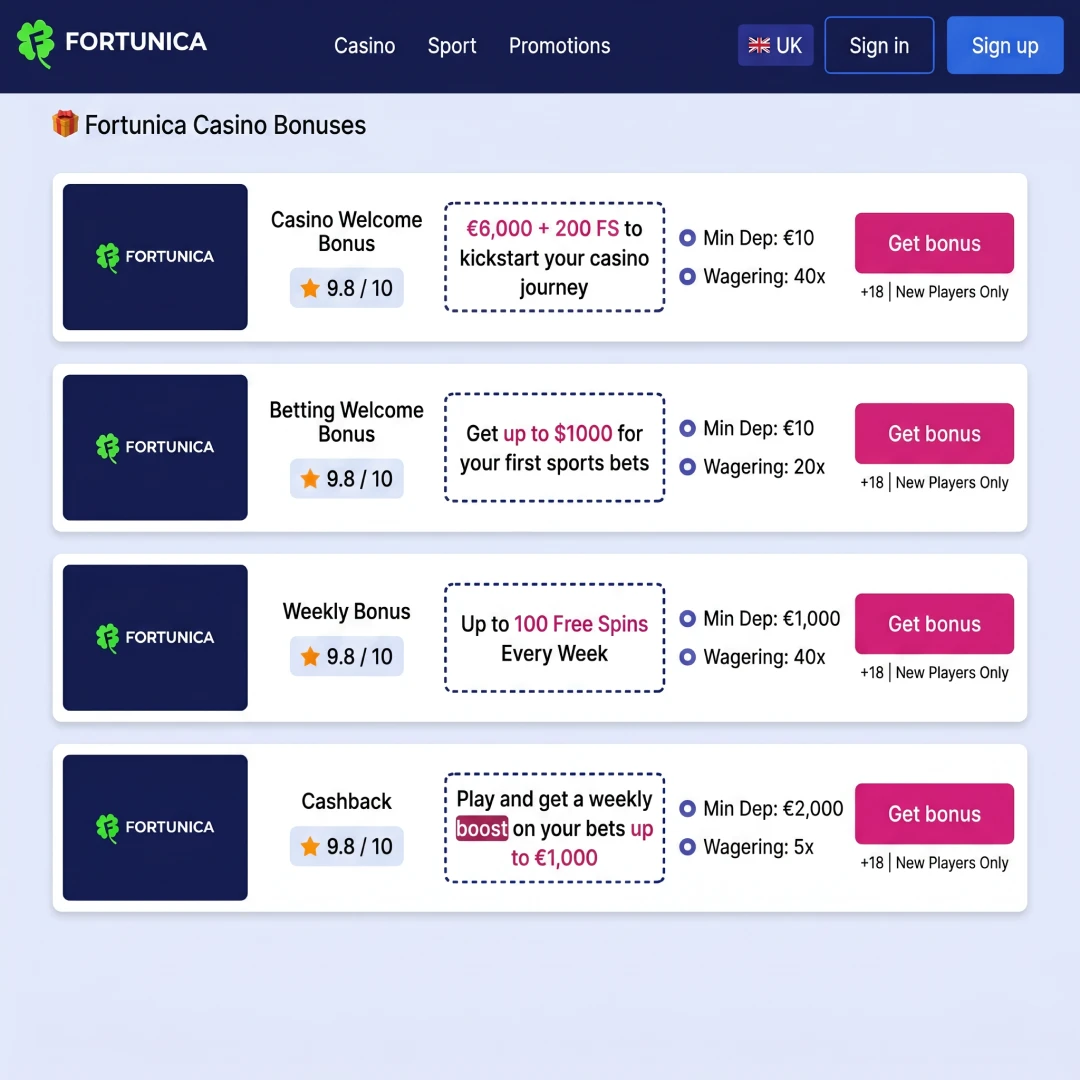Click the UK flag icon
Viewport: 1080px width, 1080px height.
757,45
